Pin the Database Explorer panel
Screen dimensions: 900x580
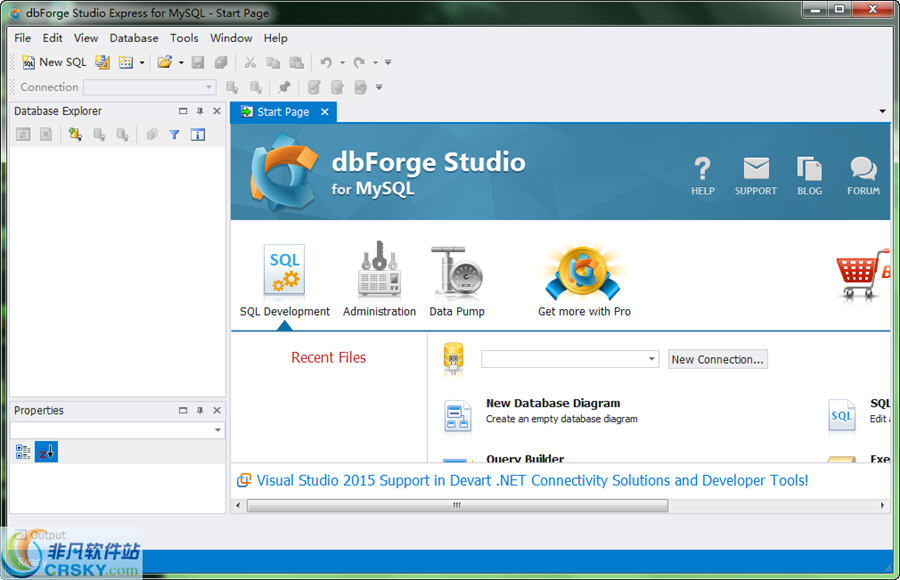(200, 111)
